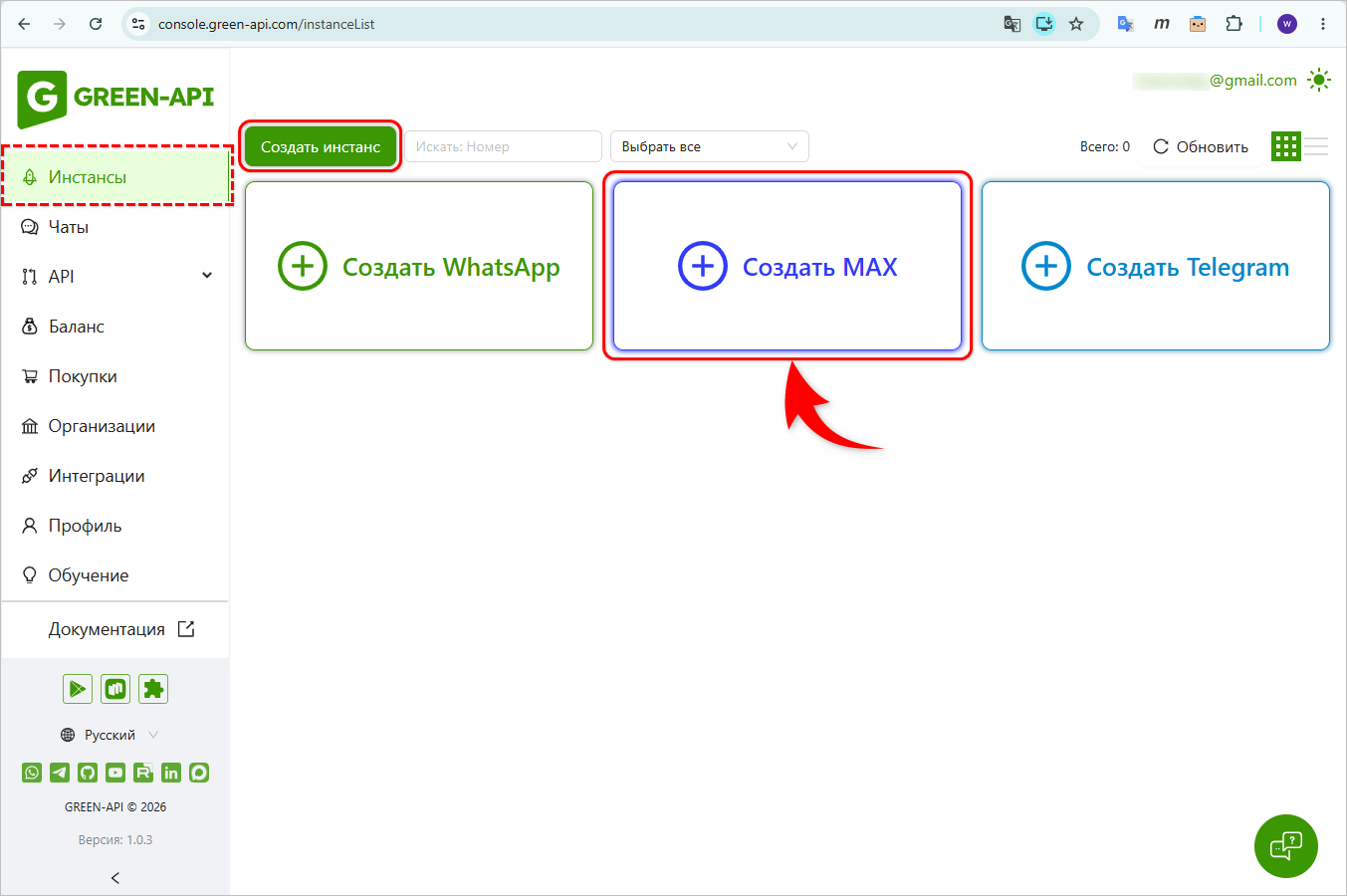Open the Chrome extensions puzzle menu
Image resolution: width=1347 pixels, height=896 pixels.
[x=1234, y=24]
